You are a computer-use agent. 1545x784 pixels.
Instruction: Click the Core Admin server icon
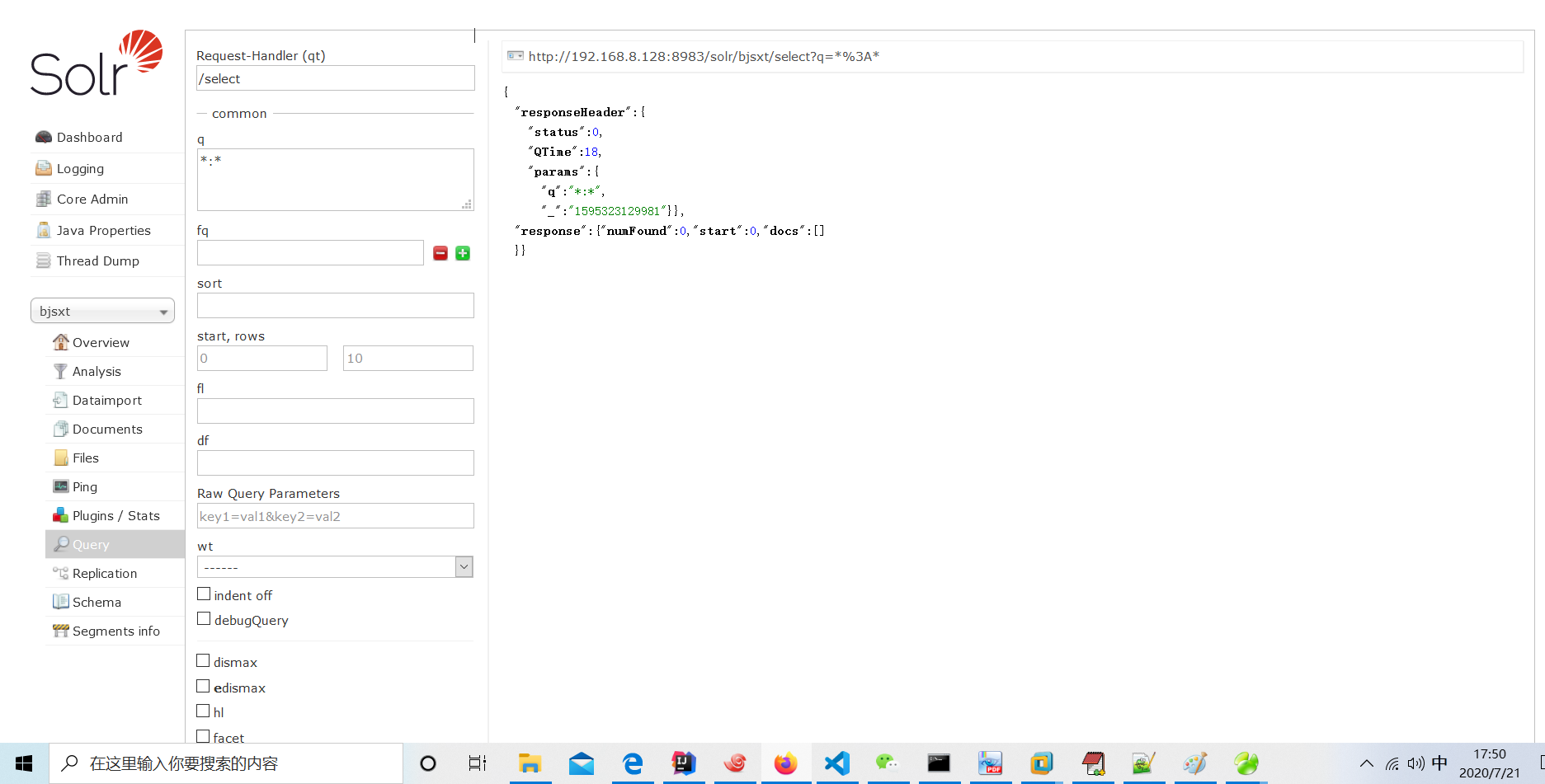(x=44, y=199)
